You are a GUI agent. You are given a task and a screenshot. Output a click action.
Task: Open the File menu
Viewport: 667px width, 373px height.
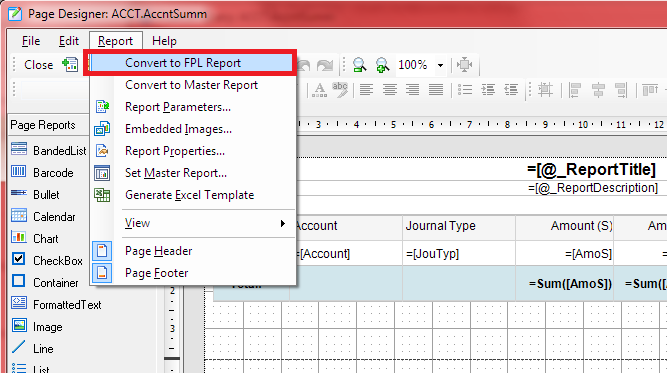(31, 41)
